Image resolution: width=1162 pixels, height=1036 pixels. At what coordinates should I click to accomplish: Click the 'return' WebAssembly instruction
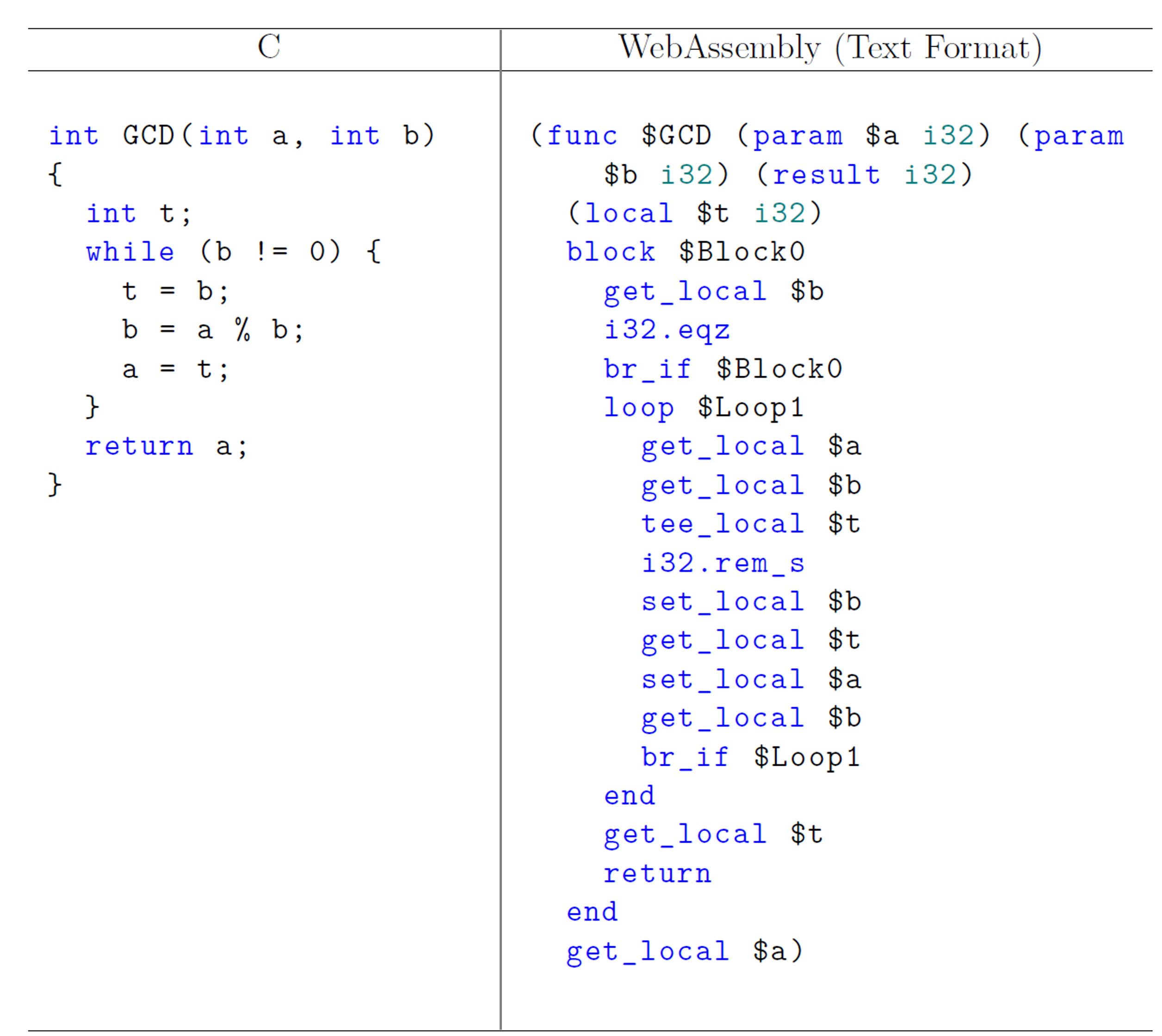tap(657, 875)
